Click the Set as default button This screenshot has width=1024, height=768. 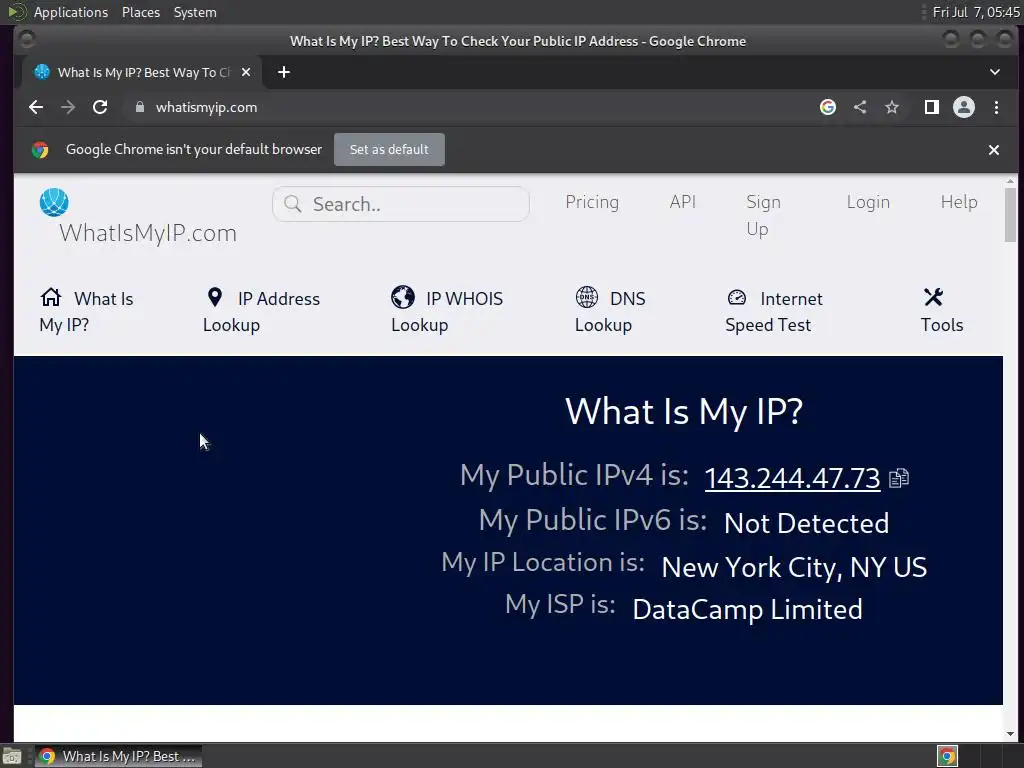pyautogui.click(x=389, y=150)
